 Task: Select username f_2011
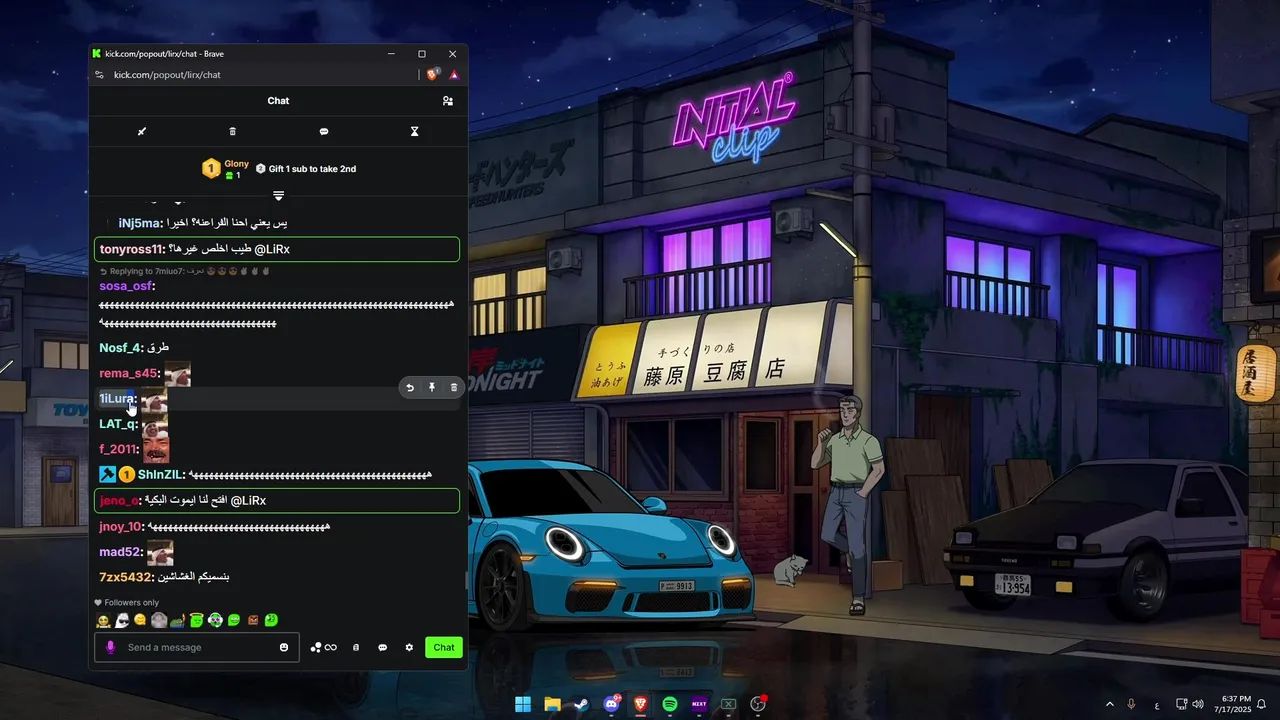118,450
